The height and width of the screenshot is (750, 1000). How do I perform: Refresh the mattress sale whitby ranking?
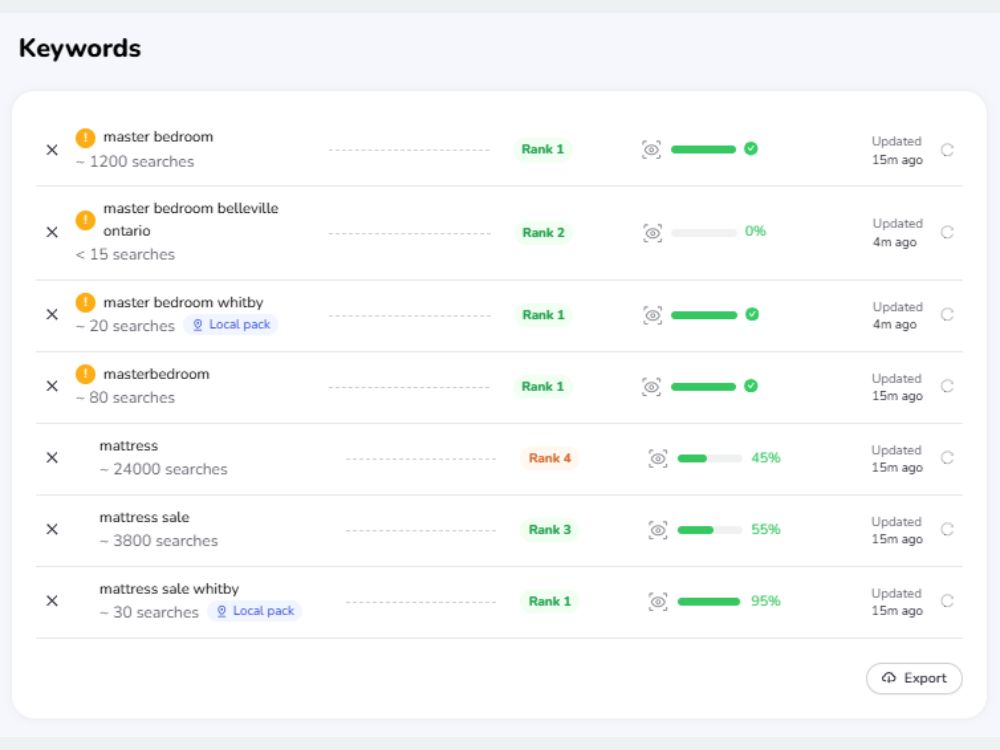coord(947,601)
